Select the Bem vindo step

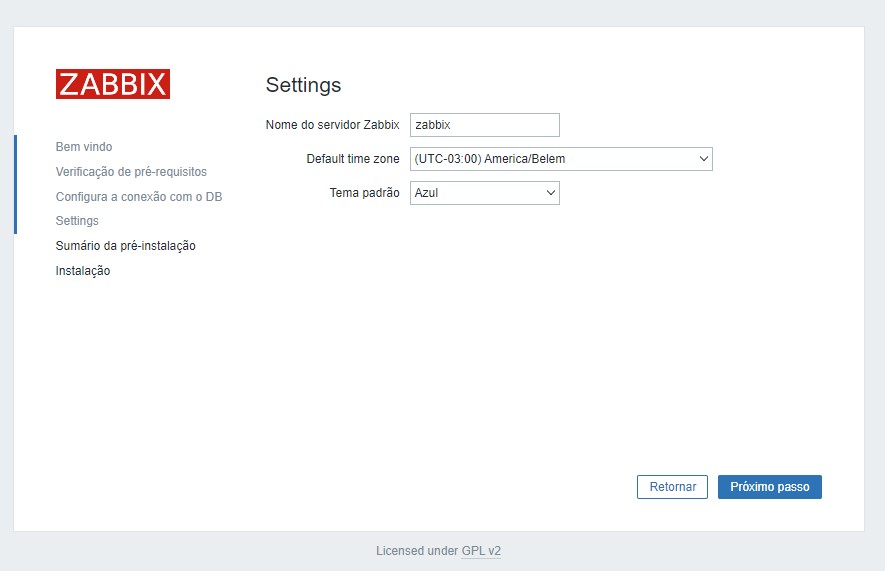point(84,147)
